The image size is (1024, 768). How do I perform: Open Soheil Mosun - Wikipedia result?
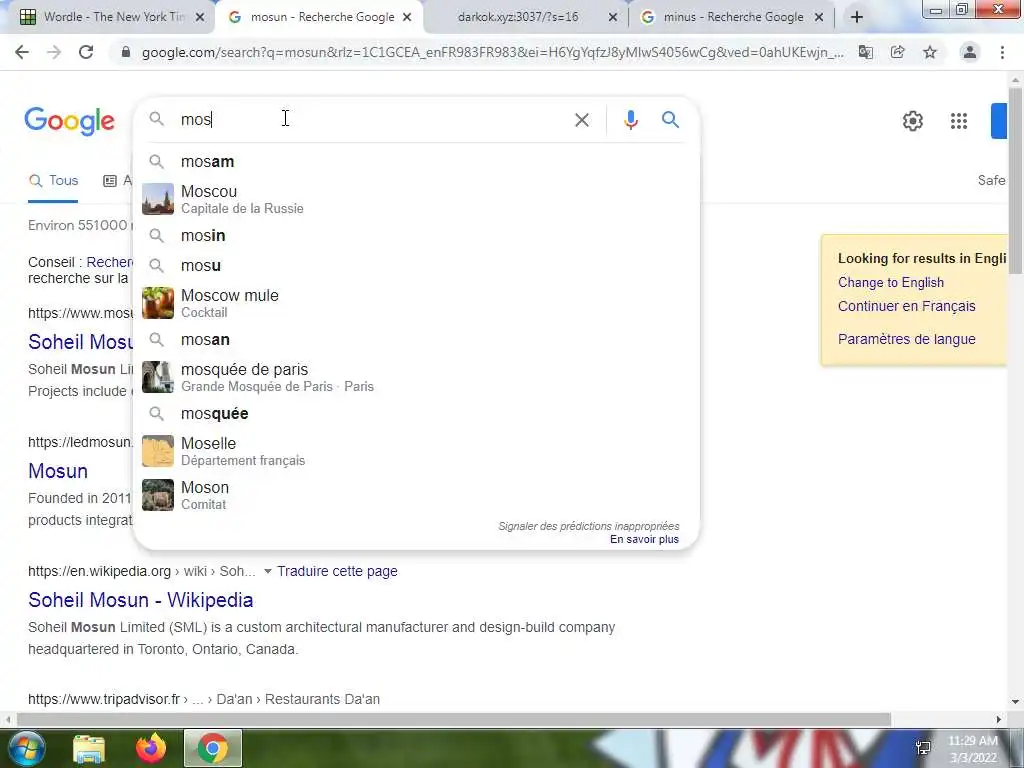coord(140,600)
